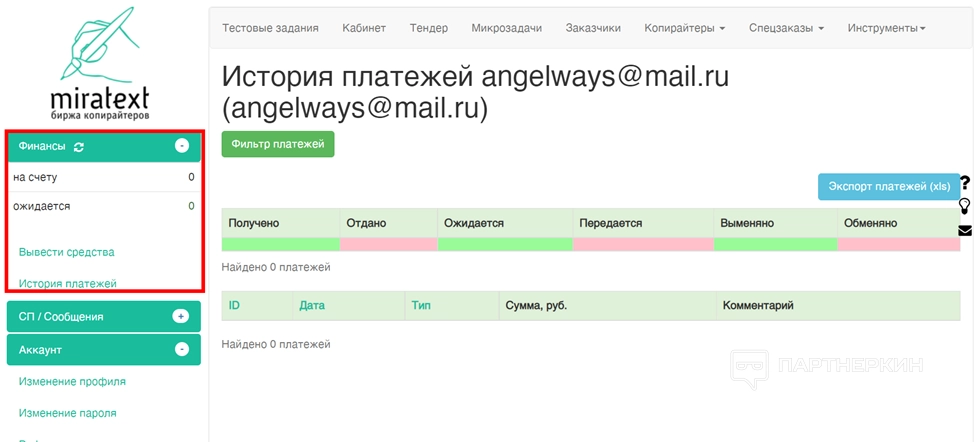Click the на счету balance row
The image size is (974, 442).
coord(104,177)
